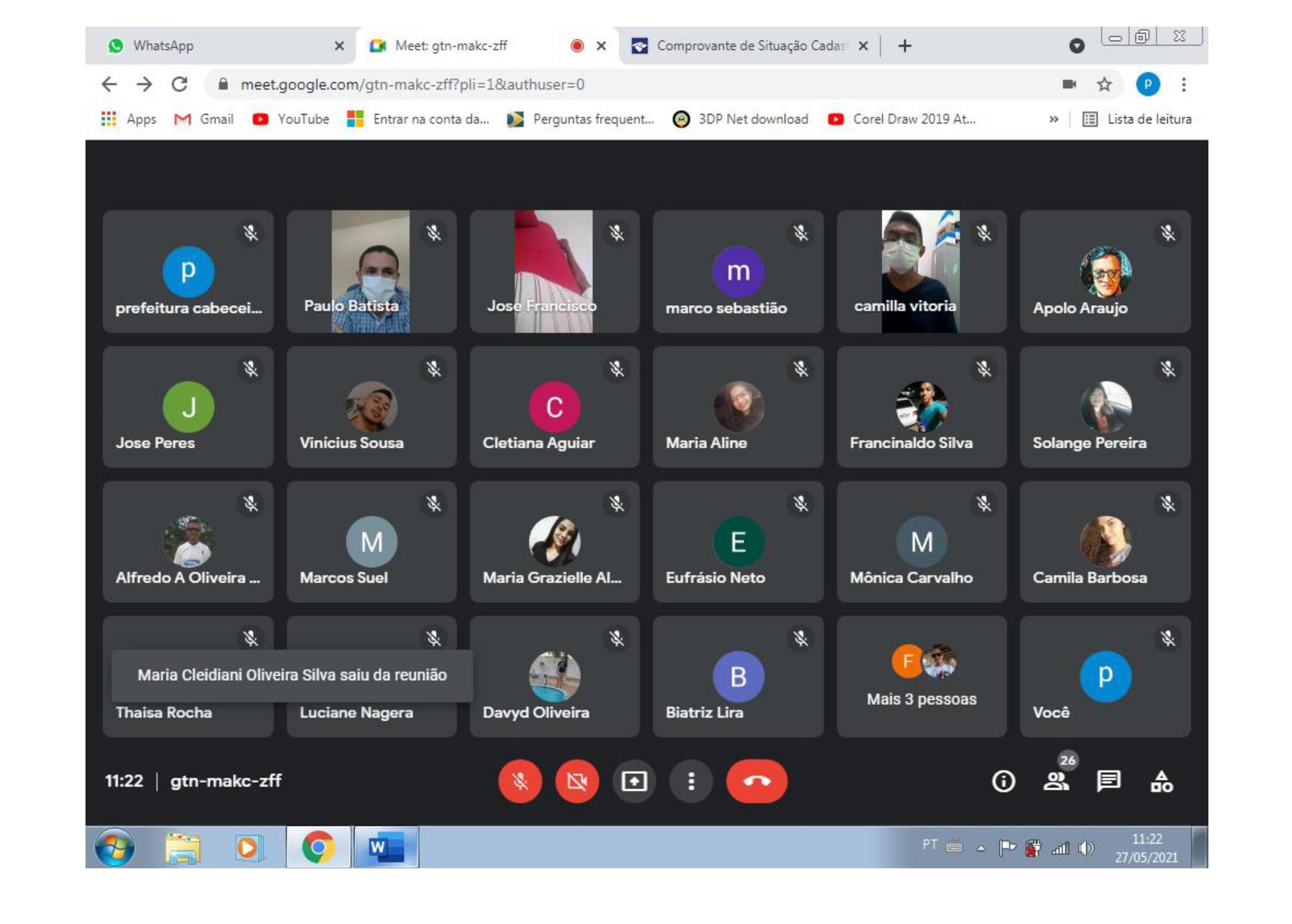Screen dimensions: 1292x924
Task: Expand hidden bookmarks chevron
Action: (x=1053, y=119)
